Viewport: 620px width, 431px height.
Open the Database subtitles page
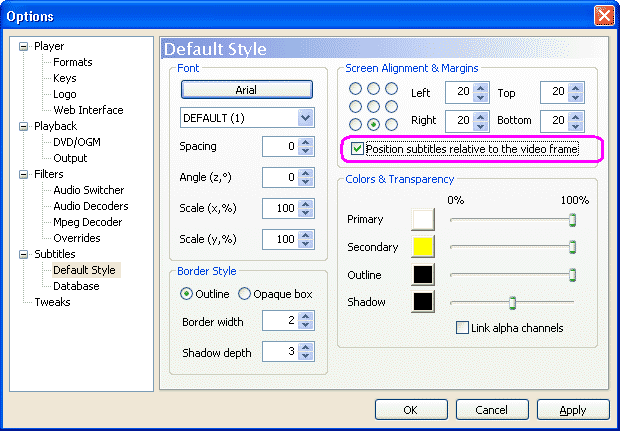(x=76, y=286)
